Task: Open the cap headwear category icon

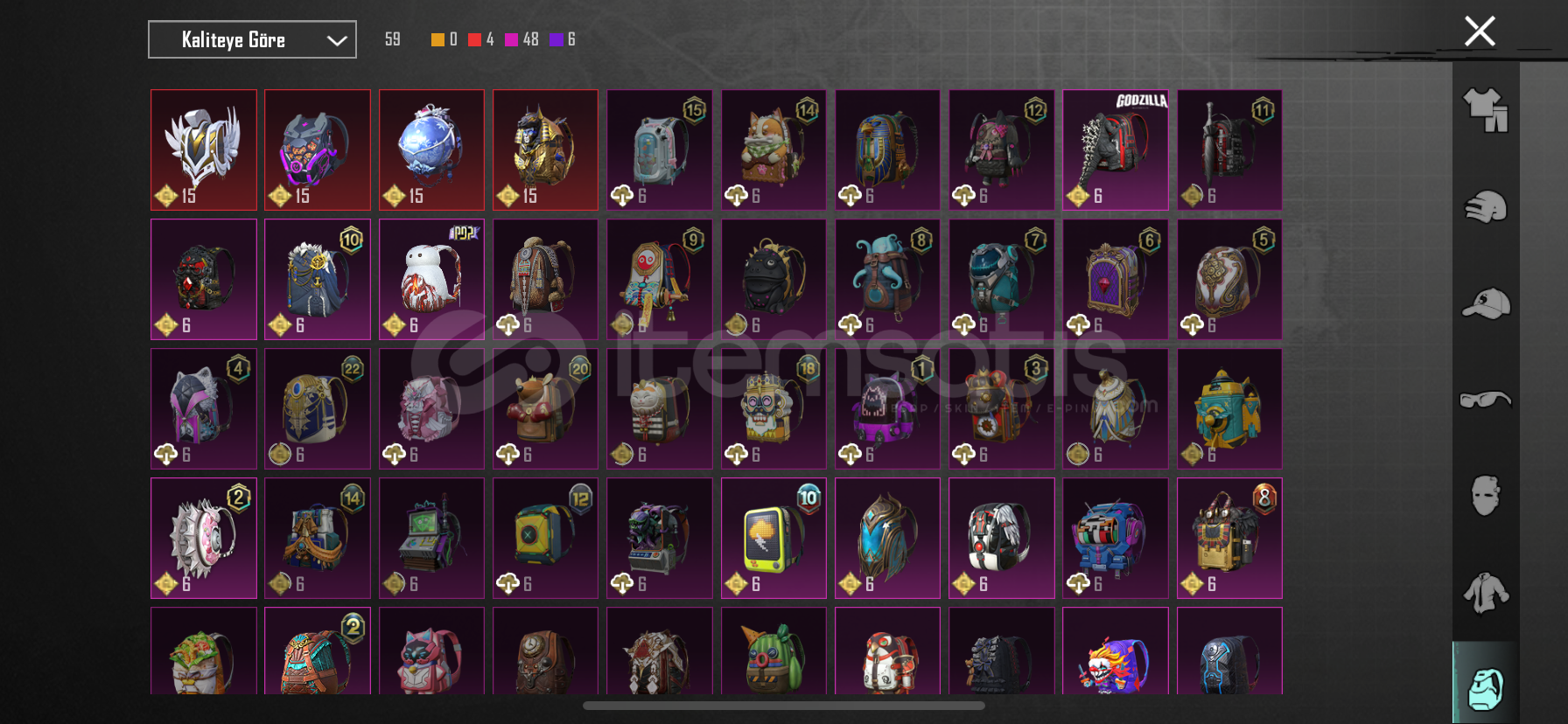Action: tap(1486, 303)
